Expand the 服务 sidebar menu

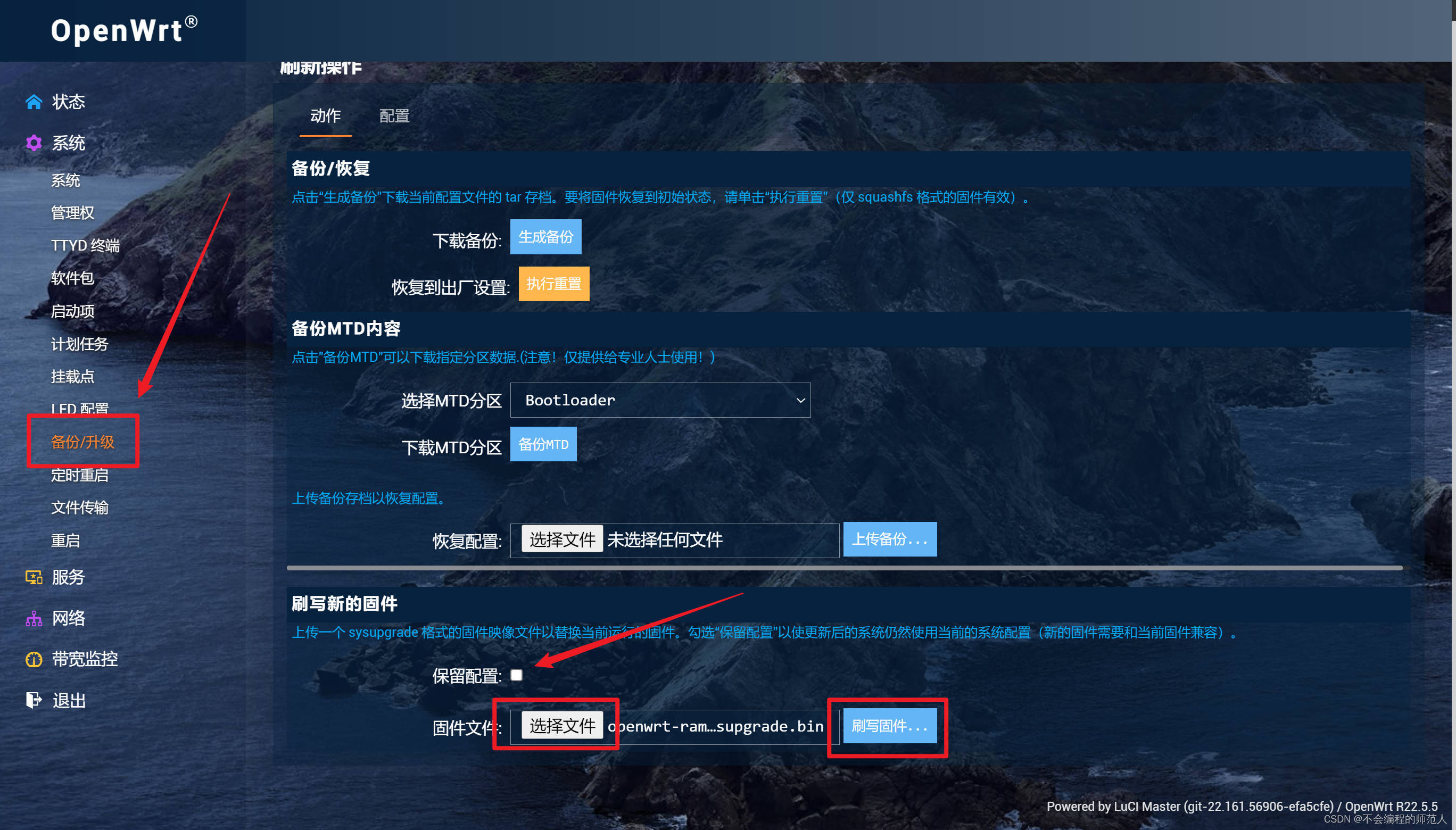(69, 577)
